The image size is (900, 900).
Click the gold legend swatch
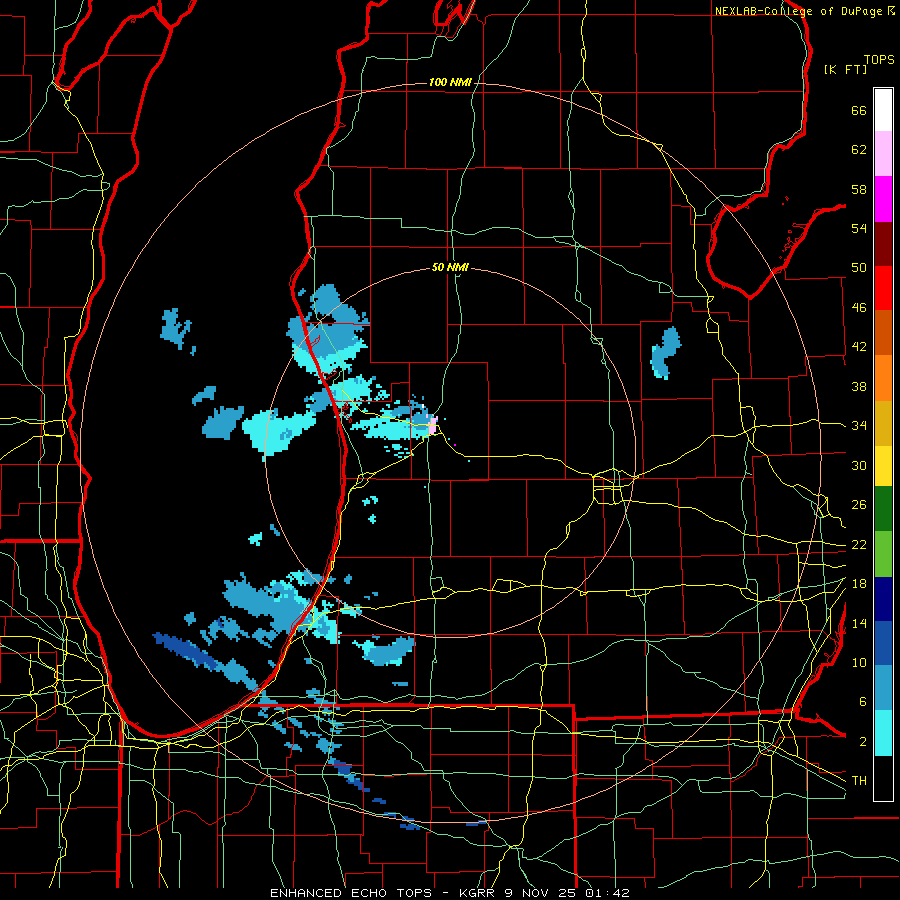[x=883, y=422]
